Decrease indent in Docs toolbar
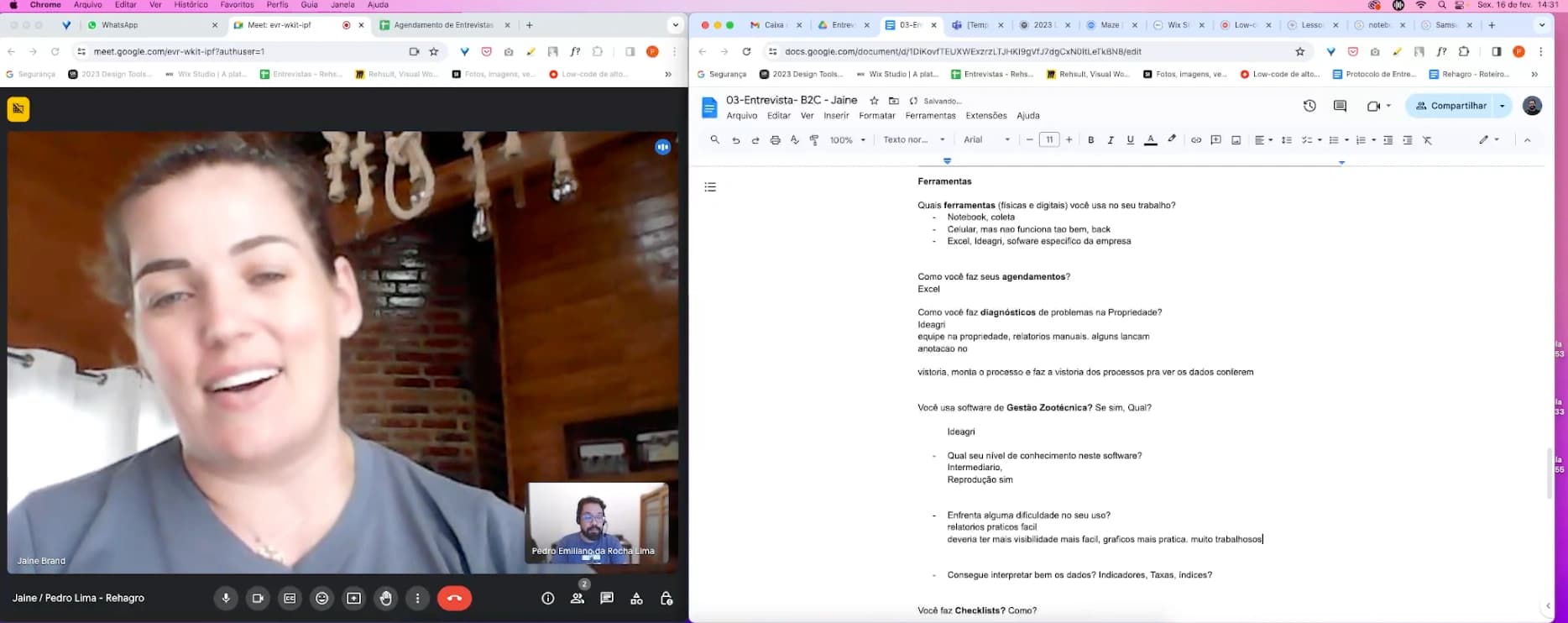Image resolution: width=1568 pixels, height=623 pixels. [x=1388, y=140]
